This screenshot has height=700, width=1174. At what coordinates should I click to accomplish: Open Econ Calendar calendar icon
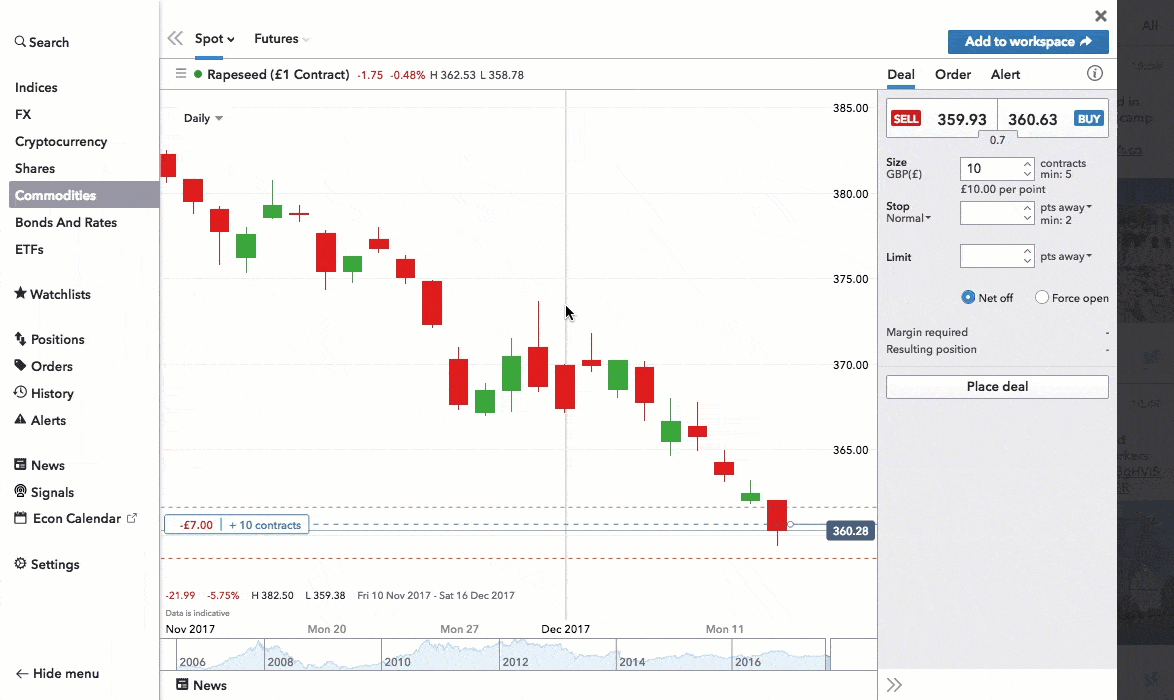20,518
